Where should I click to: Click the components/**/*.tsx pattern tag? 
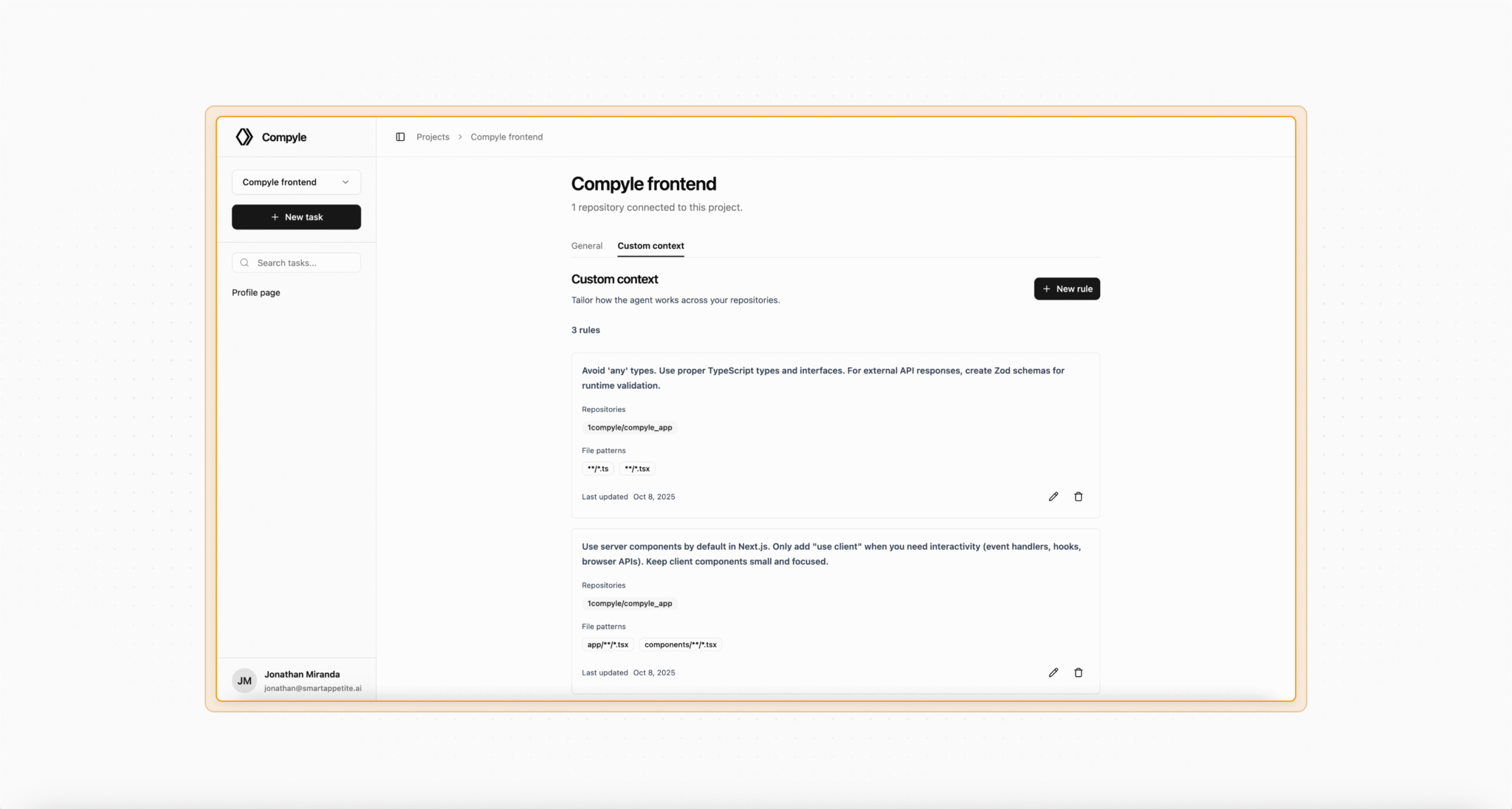click(680, 644)
